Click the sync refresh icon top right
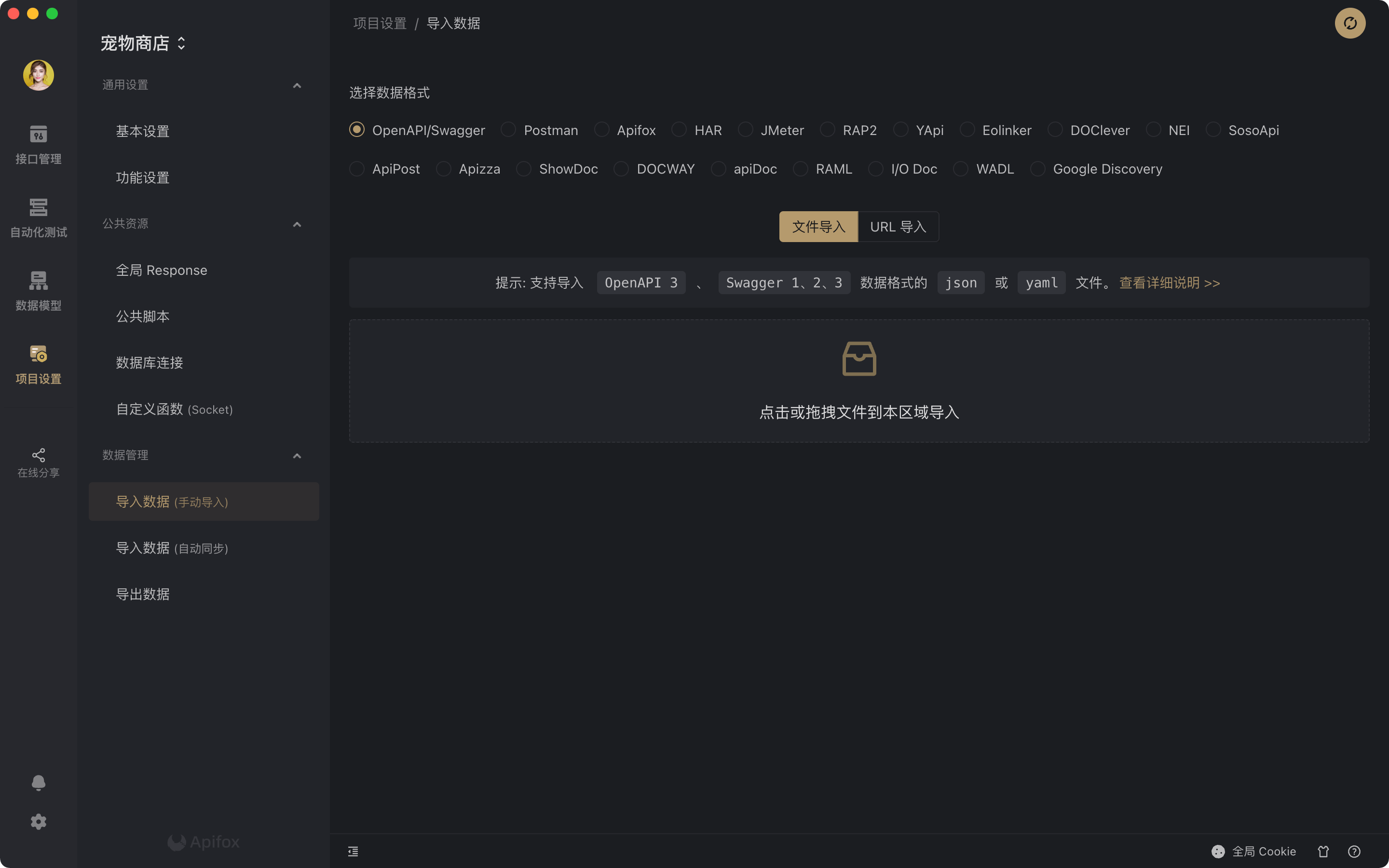Viewport: 1389px width, 868px height. pos(1349,24)
